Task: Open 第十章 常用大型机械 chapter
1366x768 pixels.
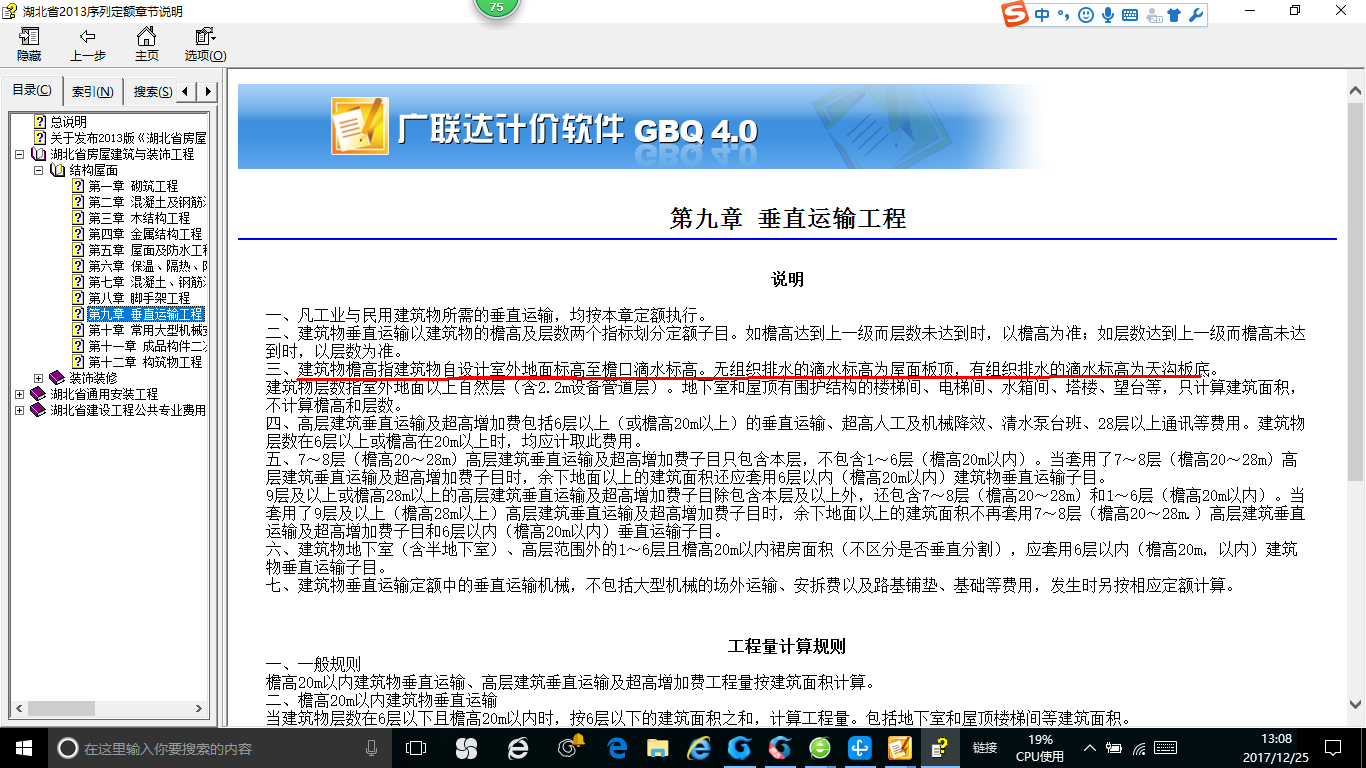Action: tap(147, 330)
